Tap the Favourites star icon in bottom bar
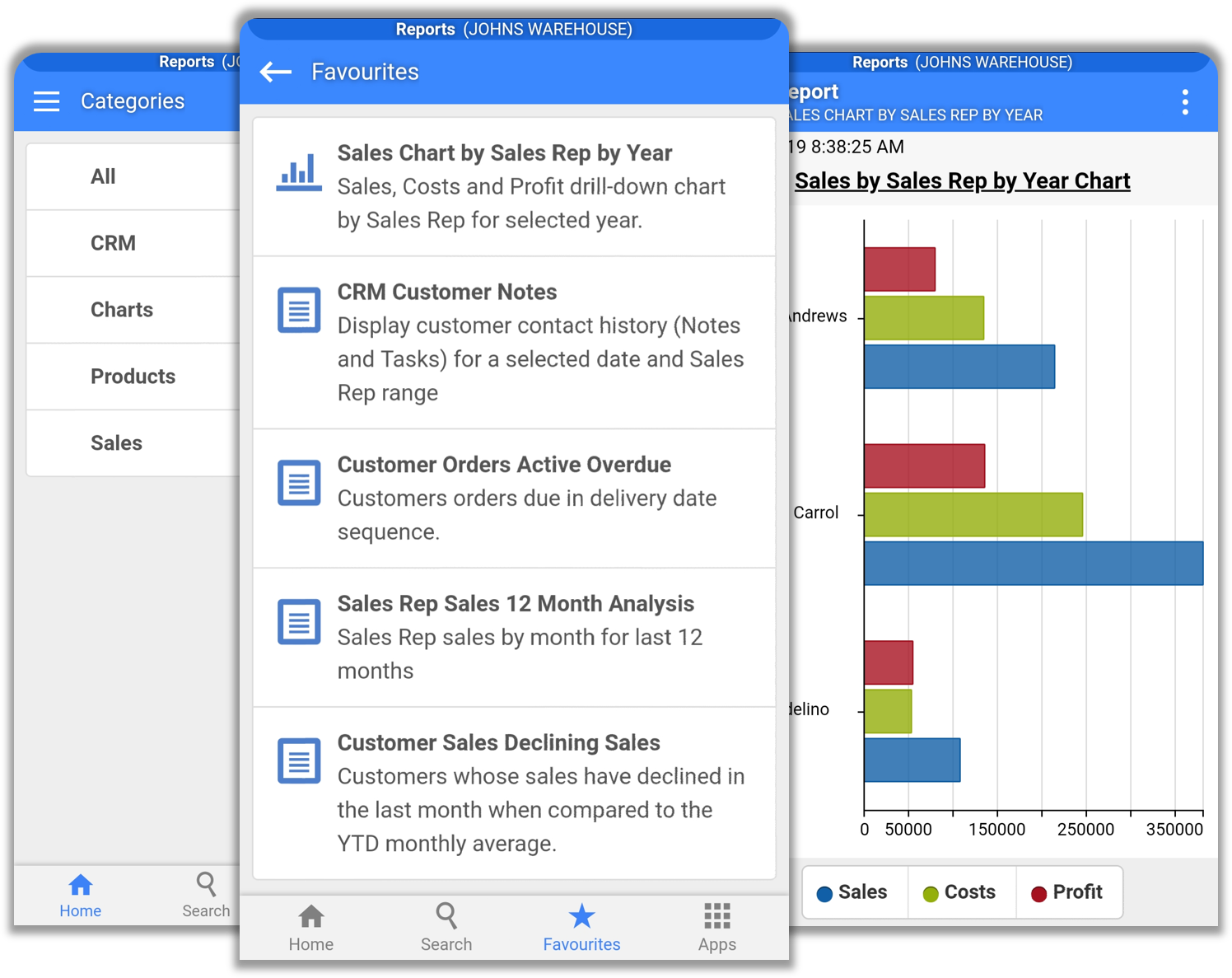 581,916
